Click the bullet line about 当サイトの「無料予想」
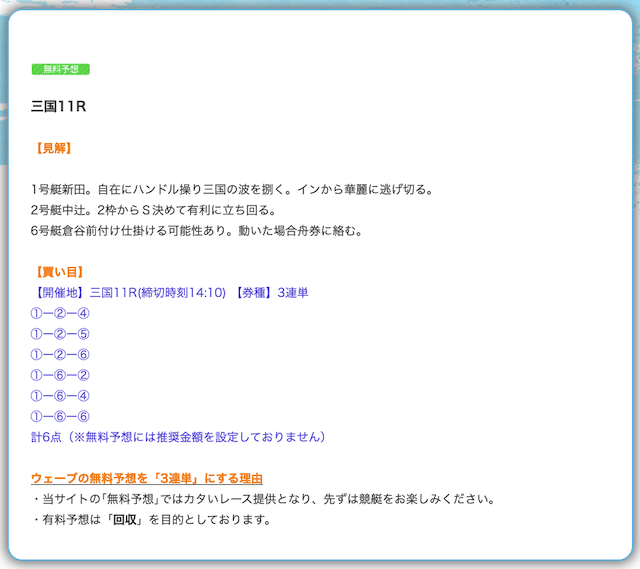 coord(264,499)
